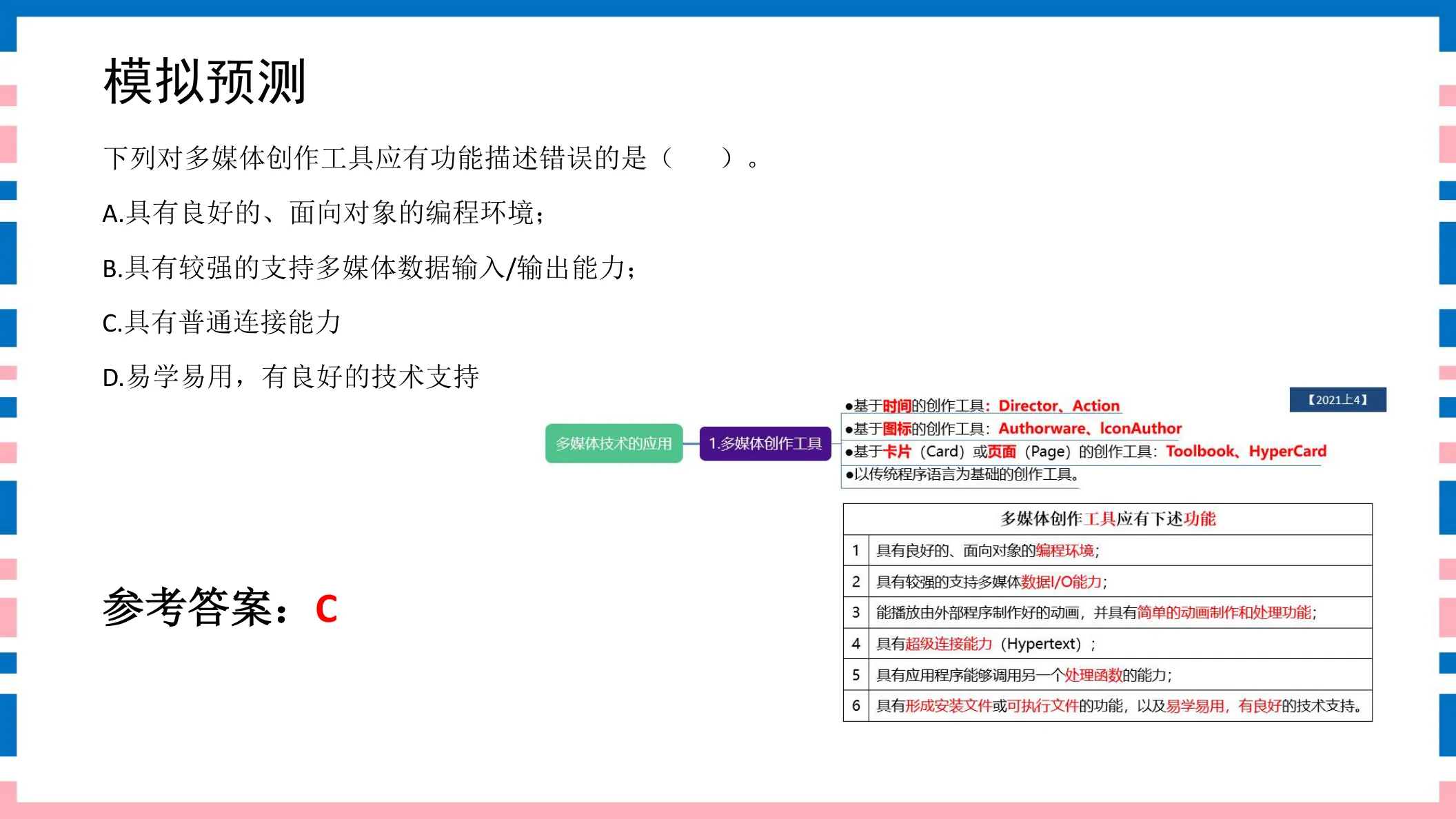Viewport: 1456px width, 819px height.
Task: Click the number cell 6 in the table
Action: 856,706
